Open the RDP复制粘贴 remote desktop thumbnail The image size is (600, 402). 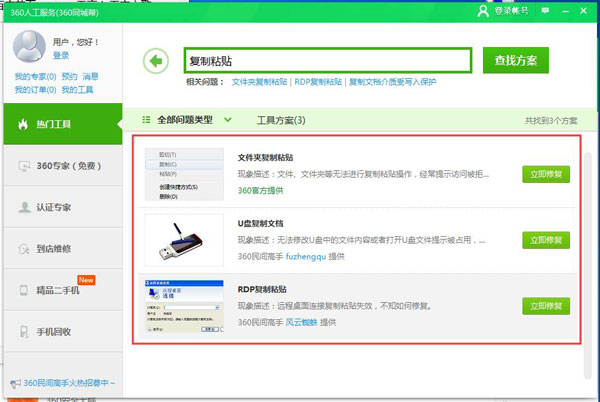click(x=184, y=306)
